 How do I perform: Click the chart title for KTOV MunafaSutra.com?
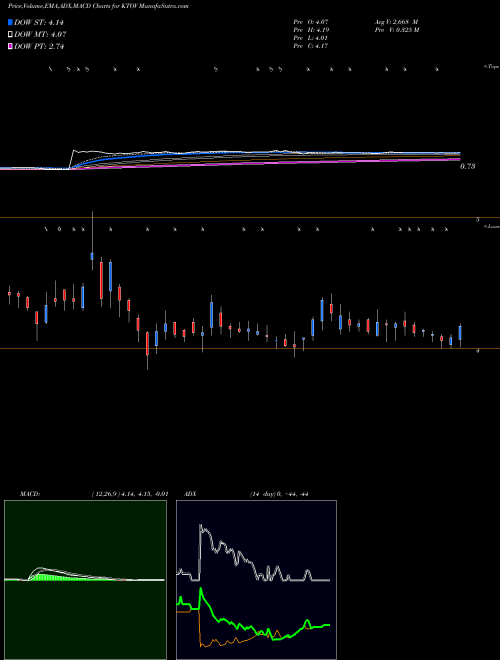(x=98, y=6)
